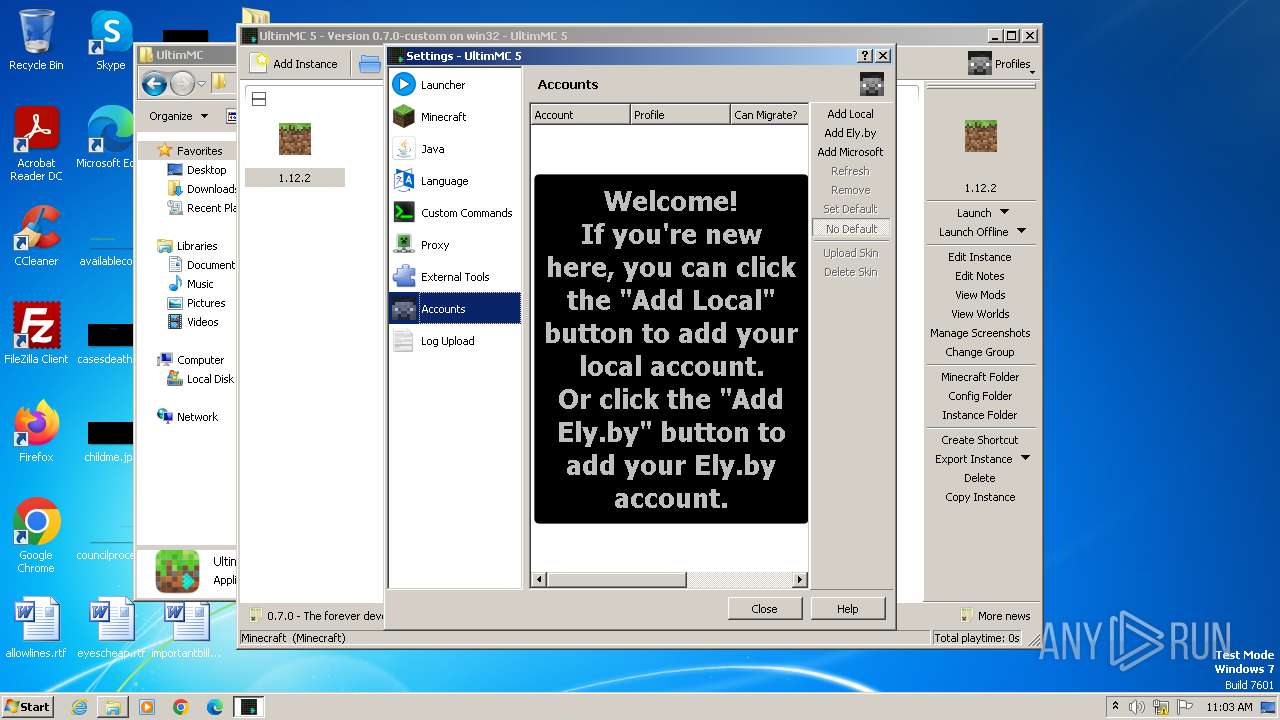Open FileZilla Client desktop icon
The image size is (1280, 720).
[x=36, y=334]
